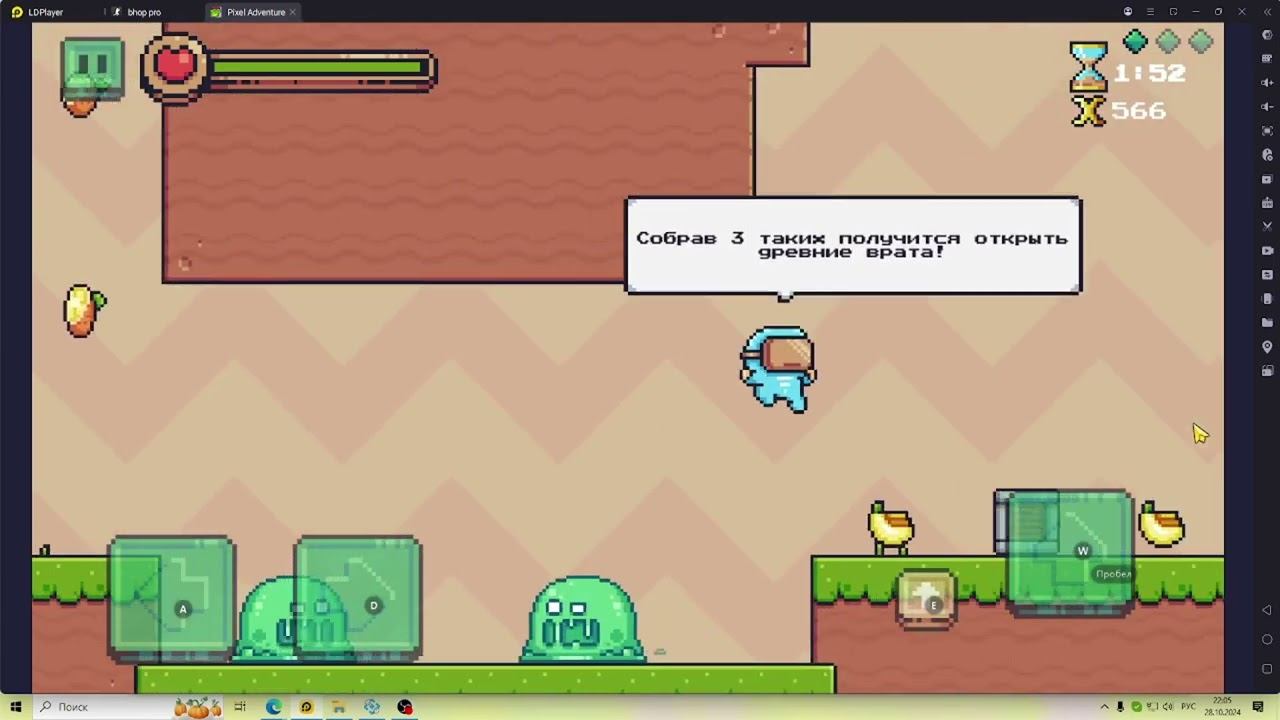The image size is (1280, 720).
Task: Click the shake device sidebar icon
Action: (x=1267, y=299)
